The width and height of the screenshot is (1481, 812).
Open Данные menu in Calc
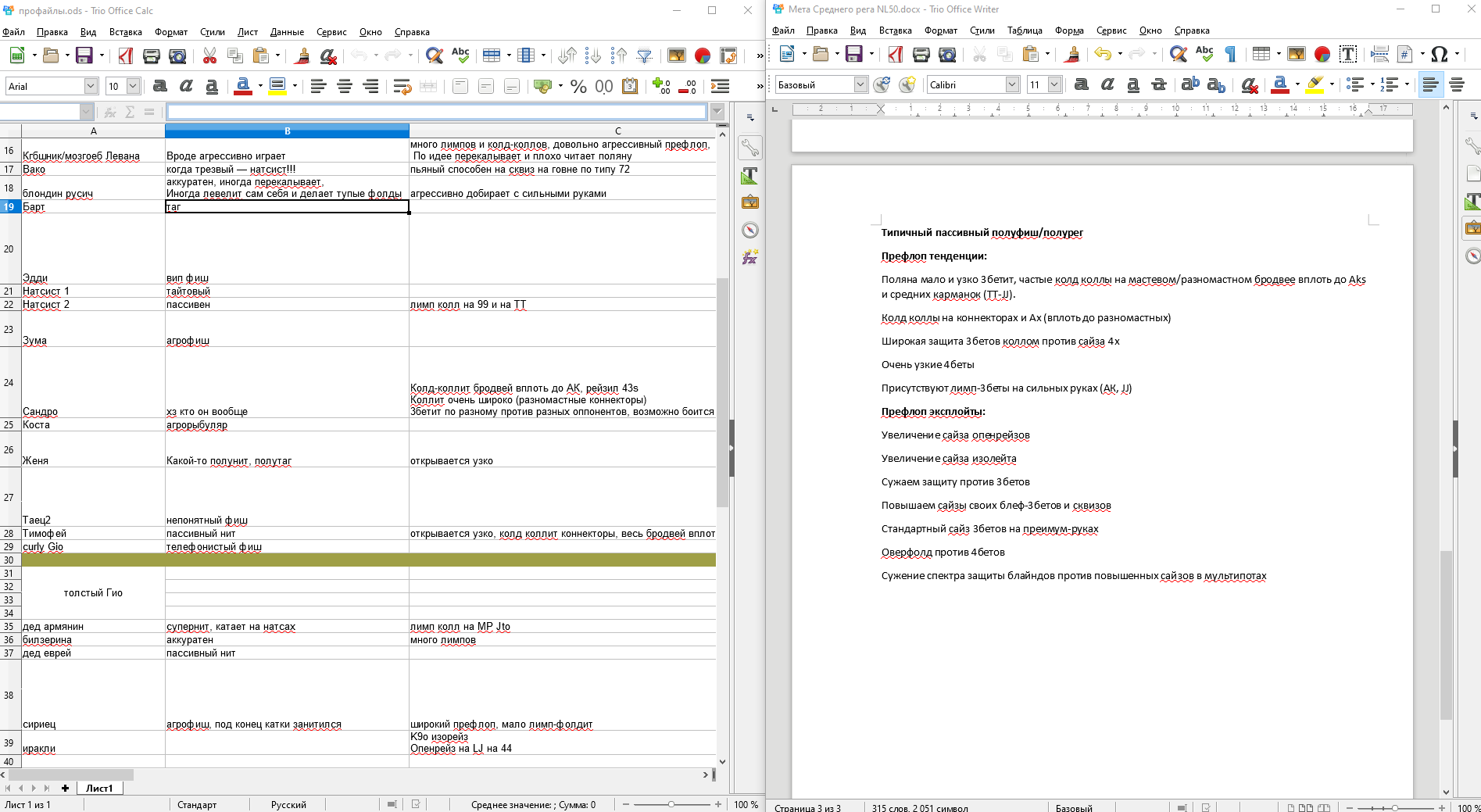click(x=287, y=32)
